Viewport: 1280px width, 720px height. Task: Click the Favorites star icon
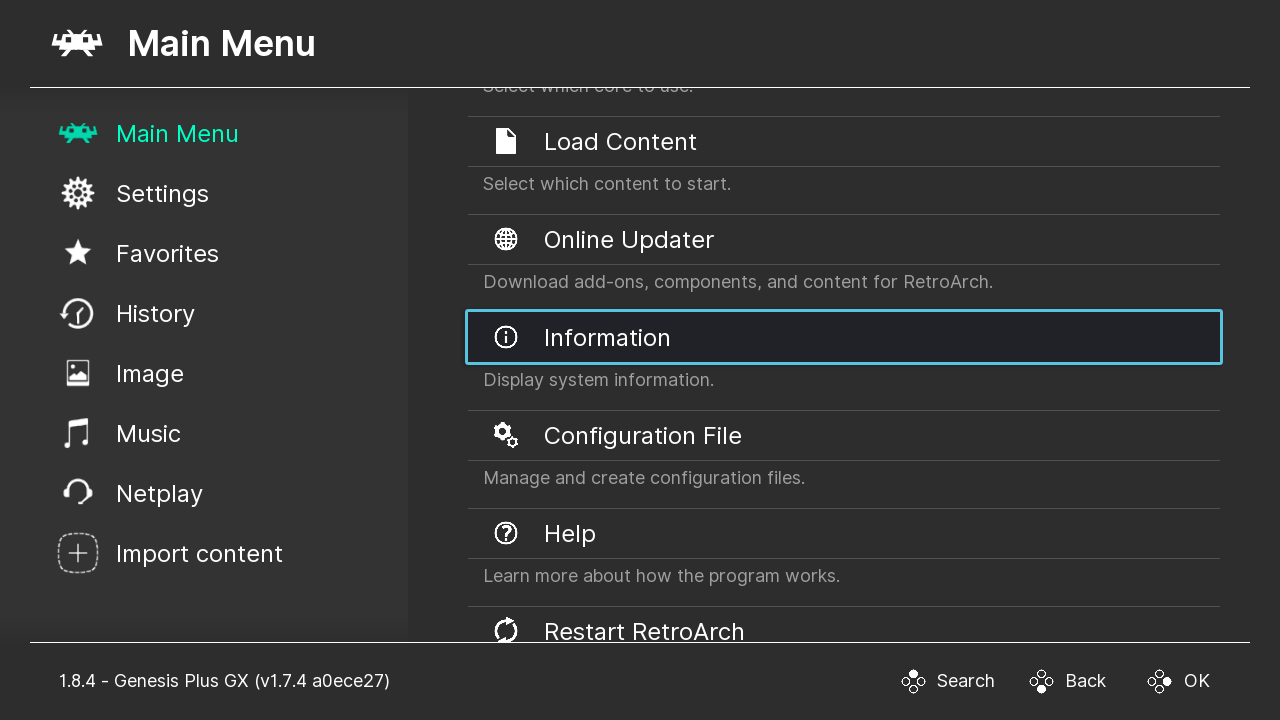click(x=77, y=253)
